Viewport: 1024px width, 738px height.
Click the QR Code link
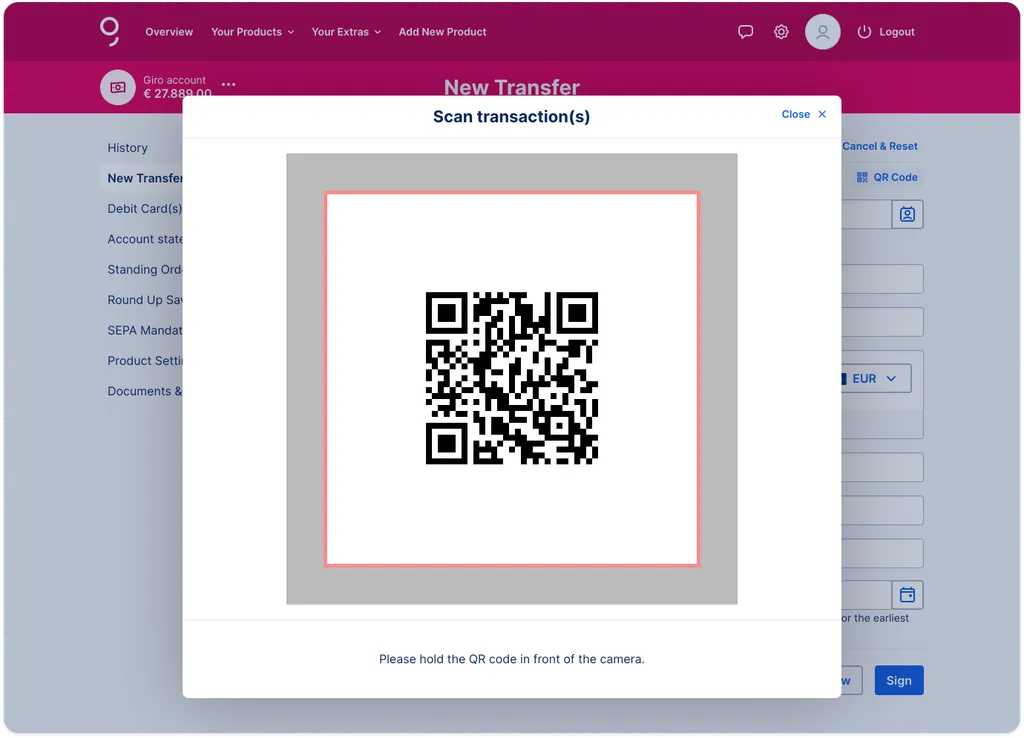[895, 177]
